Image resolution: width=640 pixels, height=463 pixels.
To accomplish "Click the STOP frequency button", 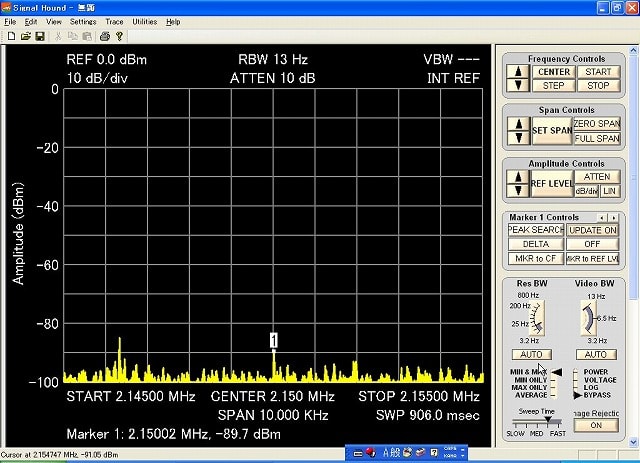I will click(598, 85).
